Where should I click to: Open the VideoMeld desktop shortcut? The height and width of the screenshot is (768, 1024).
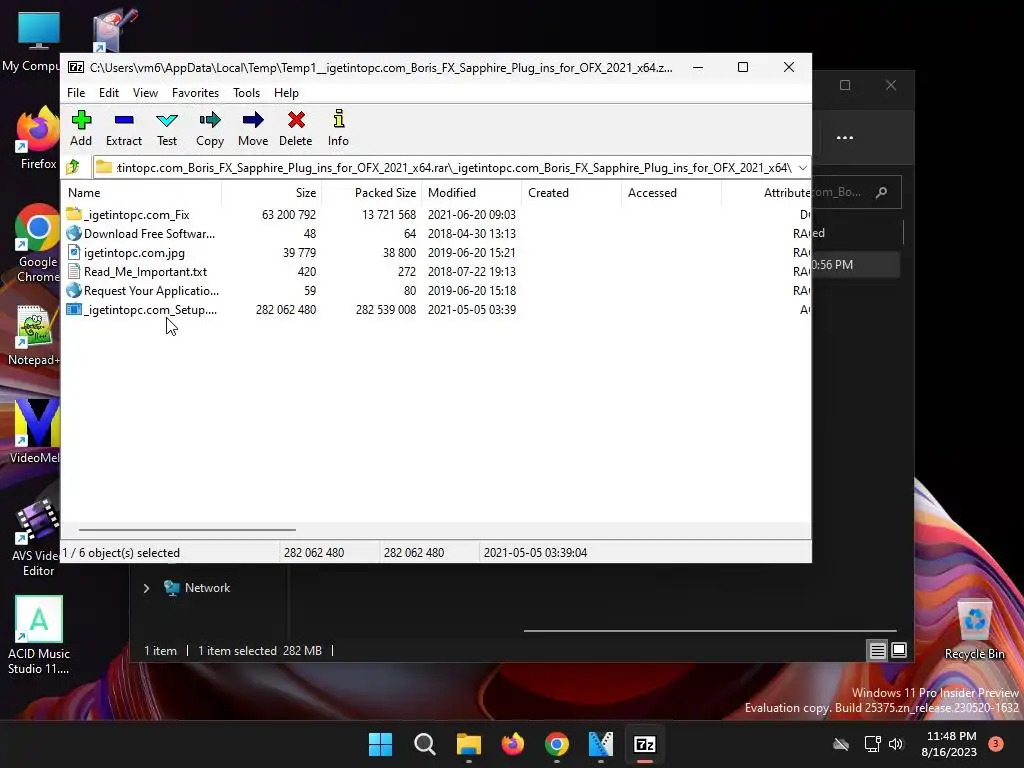click(x=36, y=431)
